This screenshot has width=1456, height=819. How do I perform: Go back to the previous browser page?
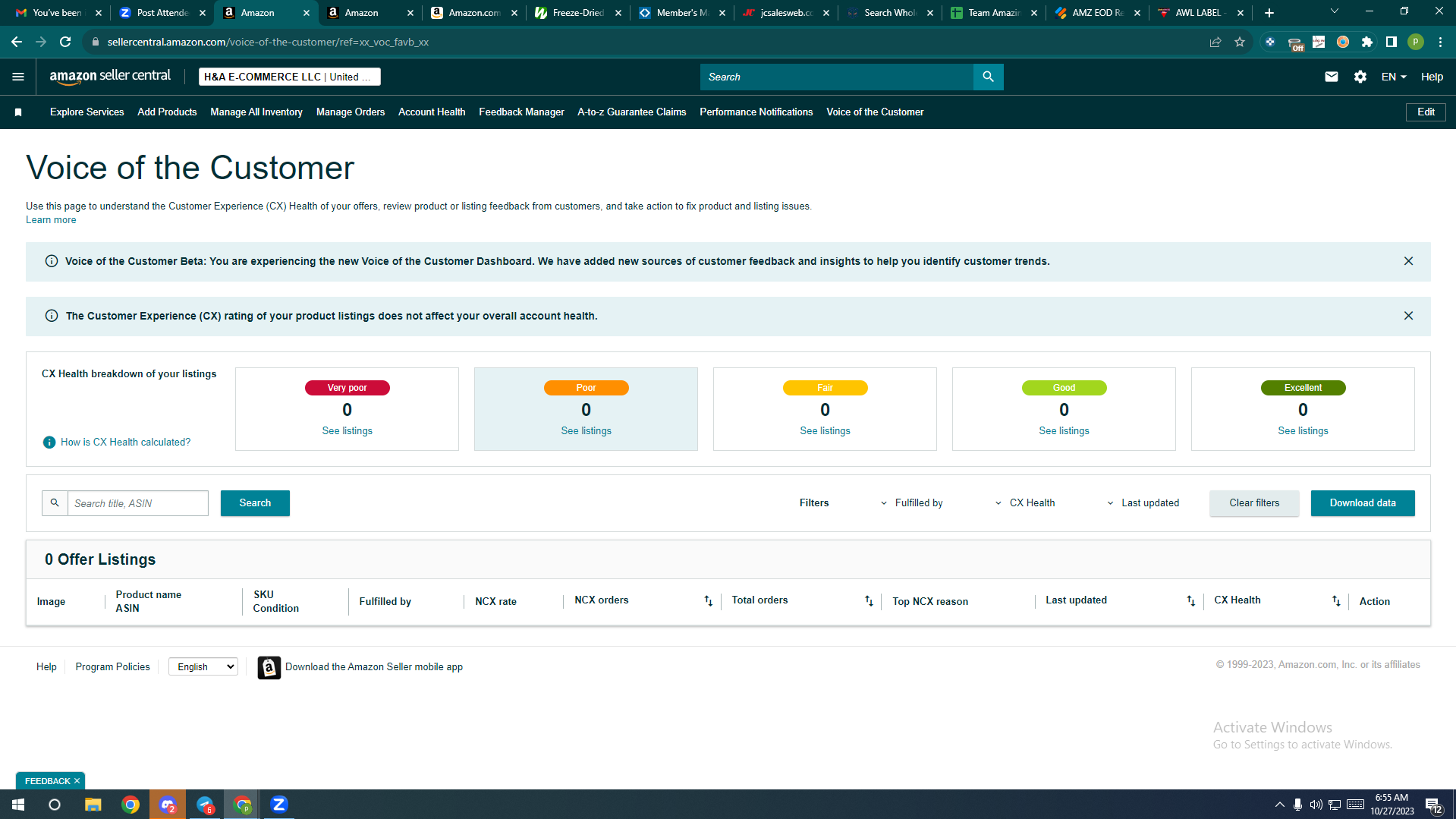tap(17, 42)
